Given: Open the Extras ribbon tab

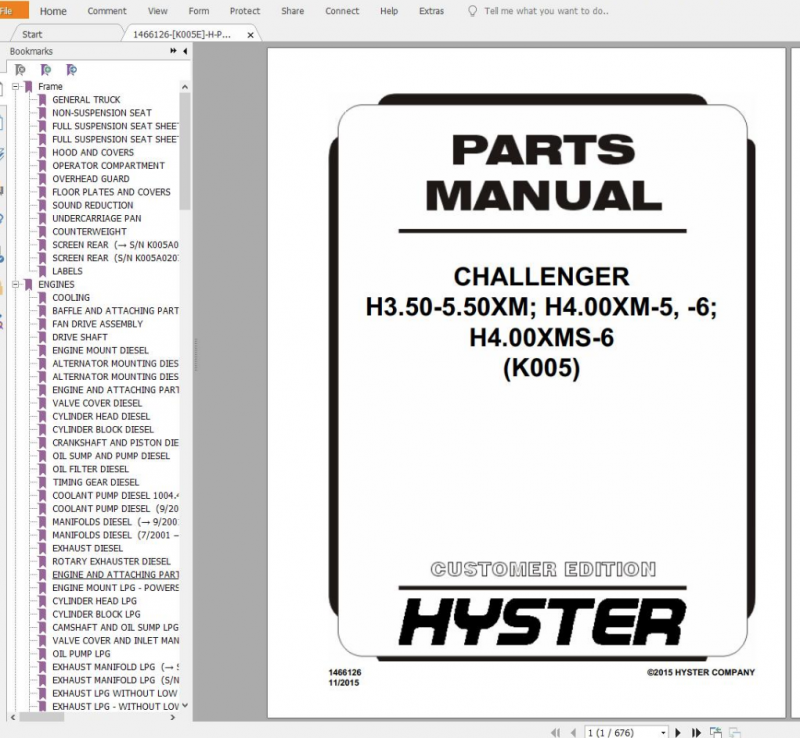Looking at the screenshot, I should (x=432, y=11).
